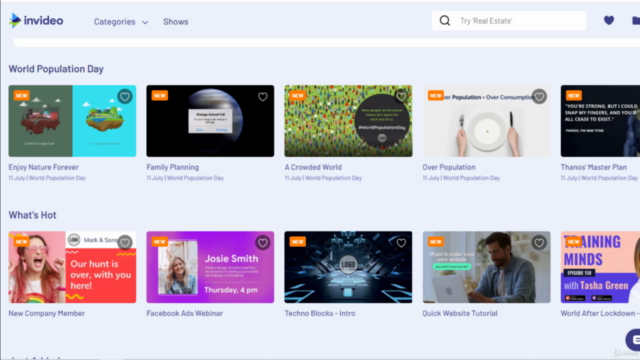Open the folder icon in the header

point(636,20)
